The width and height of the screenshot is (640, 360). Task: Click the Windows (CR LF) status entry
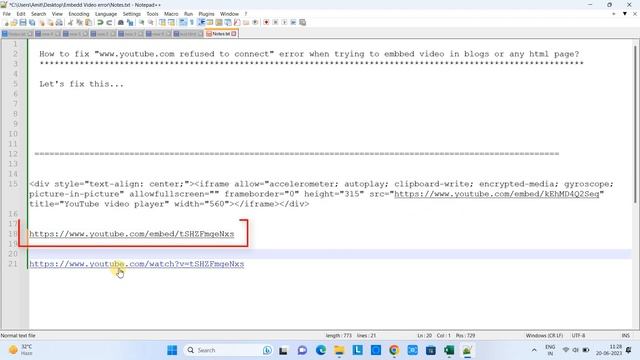point(544,336)
